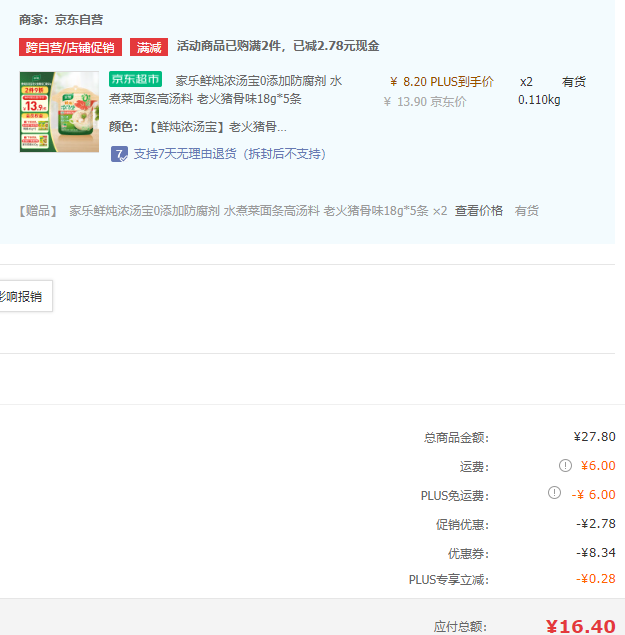This screenshot has width=625, height=635.
Task: Click the ¥ 8.20 PLUS到手价 price
Action: click(x=442, y=82)
